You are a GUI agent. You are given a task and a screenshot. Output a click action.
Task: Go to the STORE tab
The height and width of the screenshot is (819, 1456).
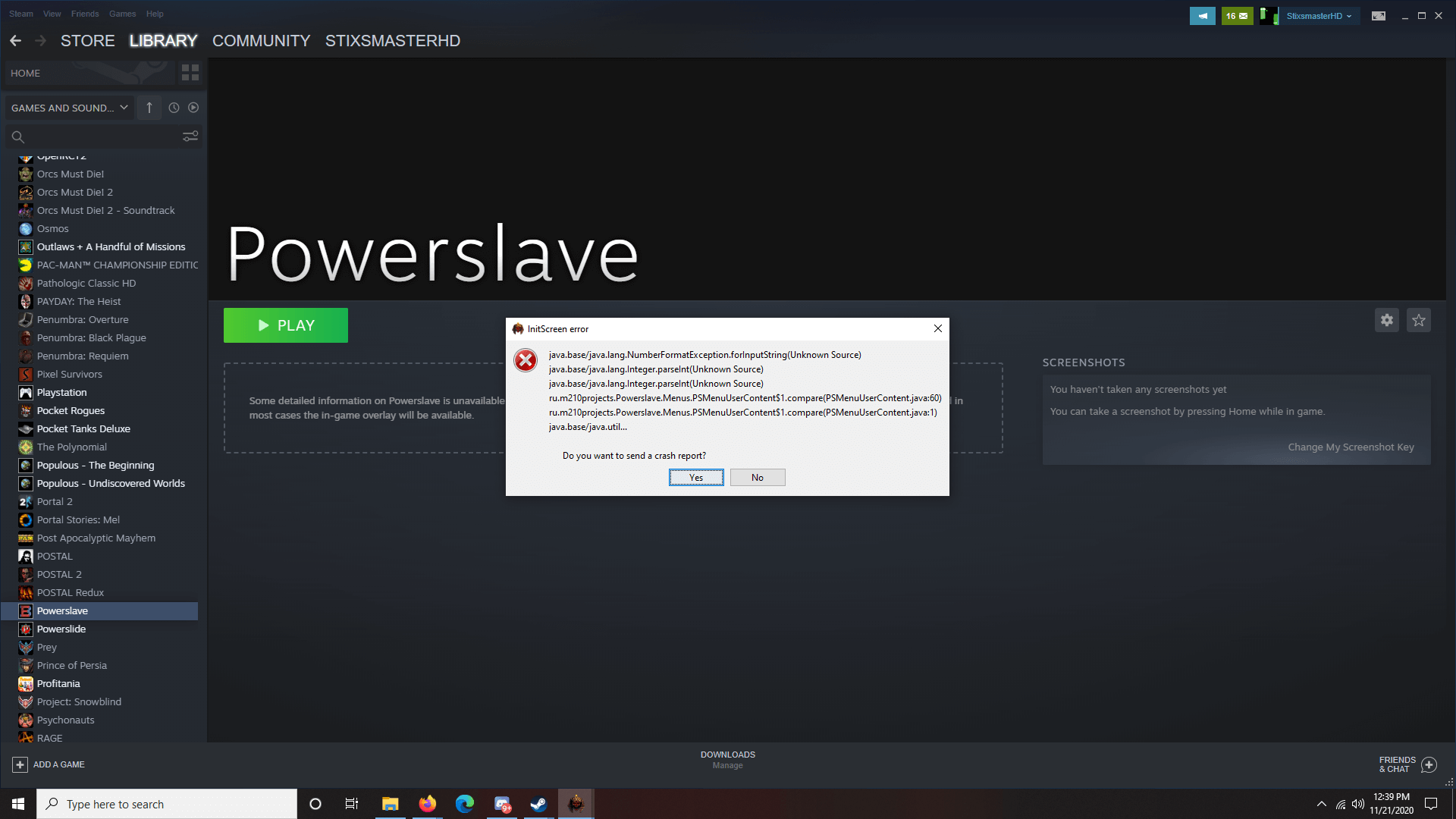point(88,41)
